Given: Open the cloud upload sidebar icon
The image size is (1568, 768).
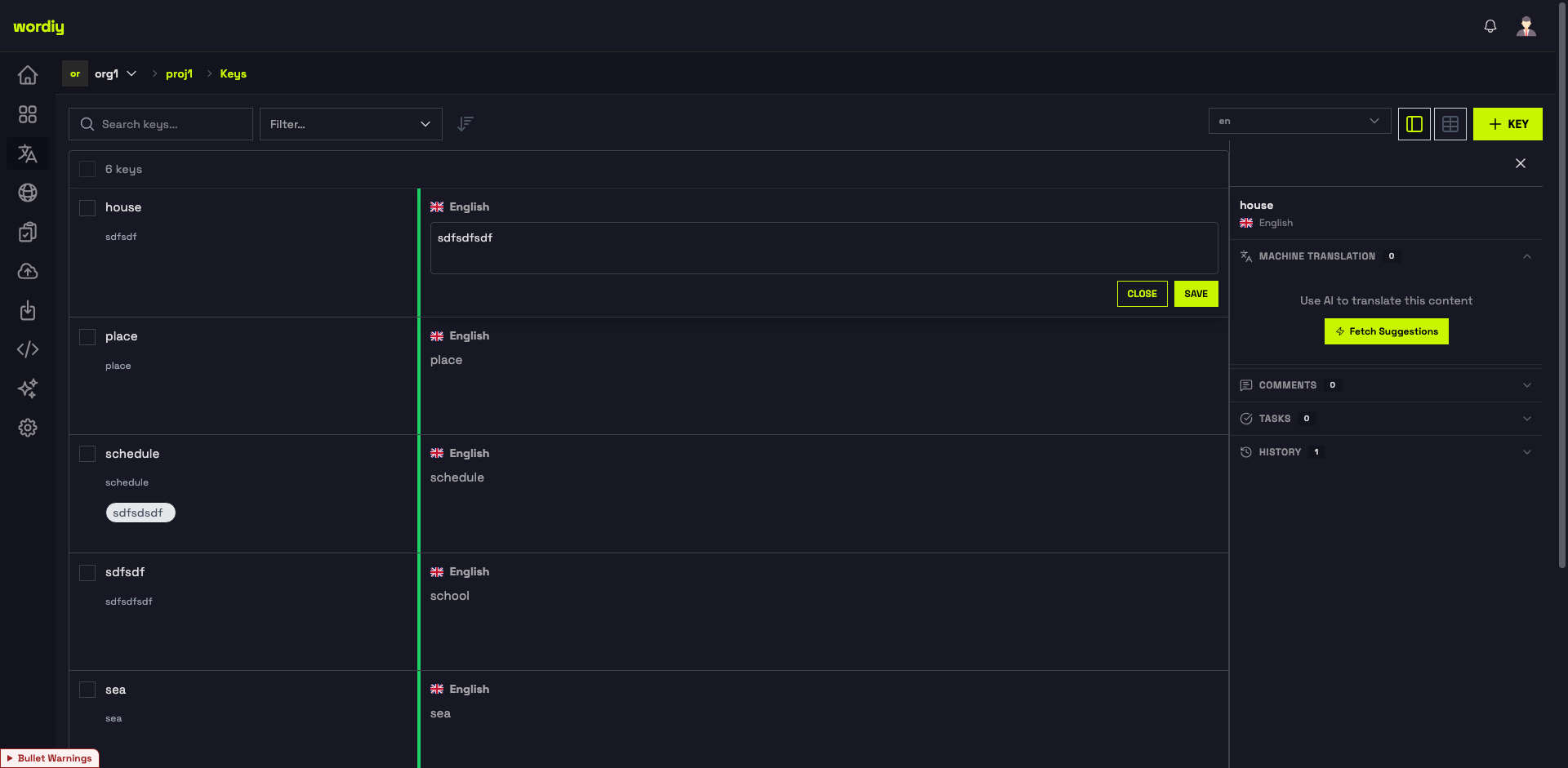Looking at the screenshot, I should coord(28,271).
